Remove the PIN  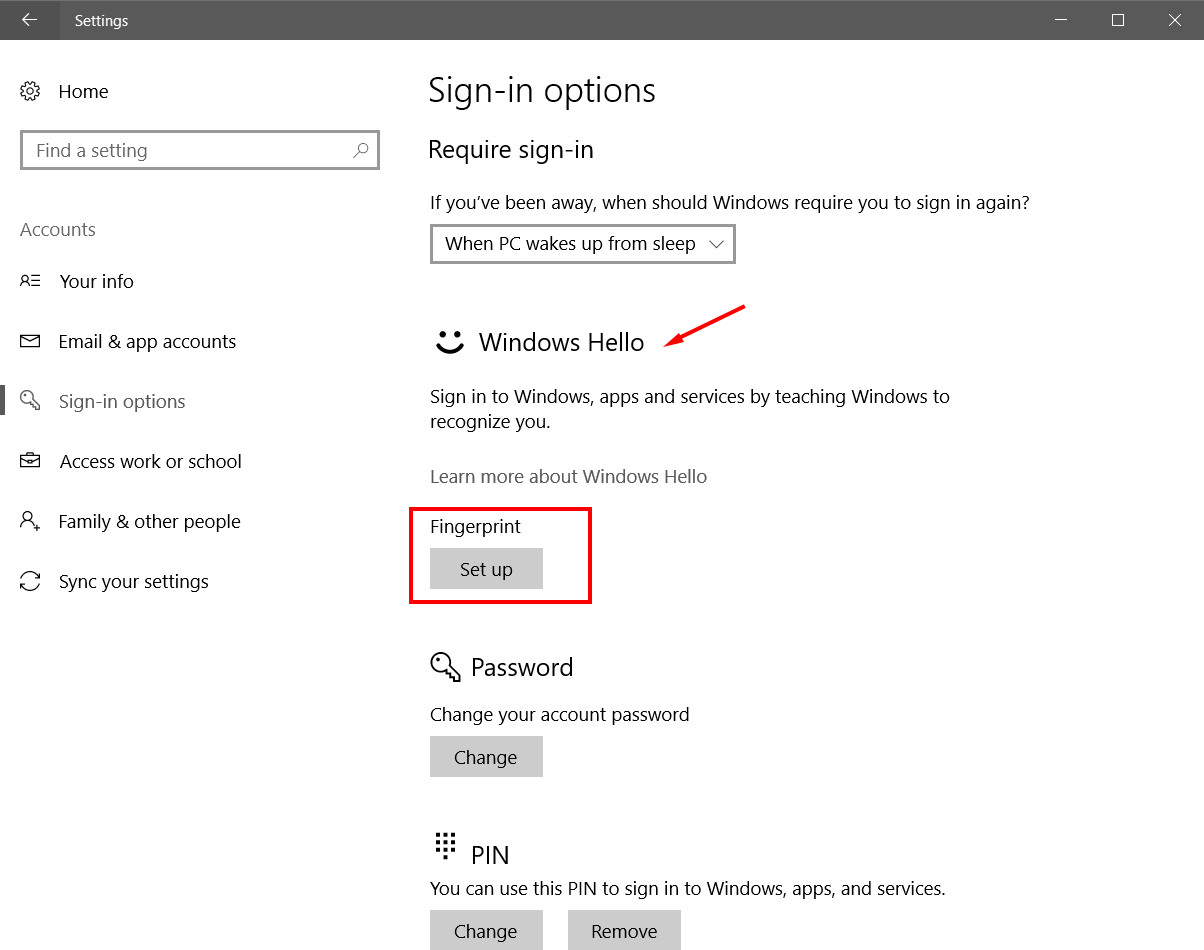624,930
